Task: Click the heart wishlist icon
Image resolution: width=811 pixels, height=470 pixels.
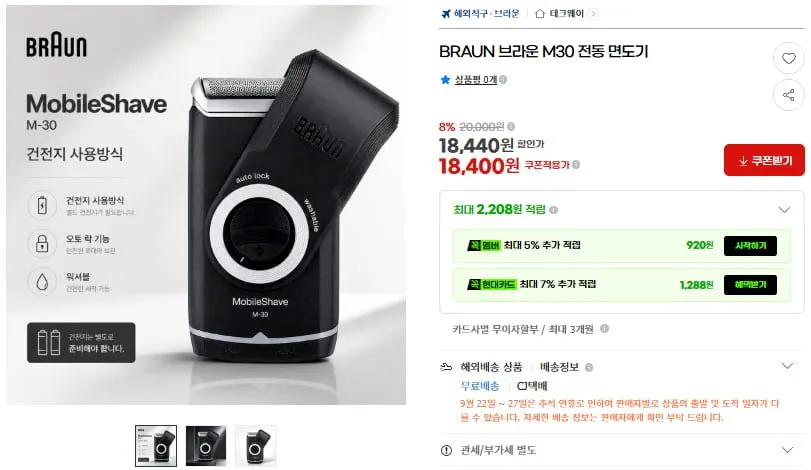Action: (788, 58)
